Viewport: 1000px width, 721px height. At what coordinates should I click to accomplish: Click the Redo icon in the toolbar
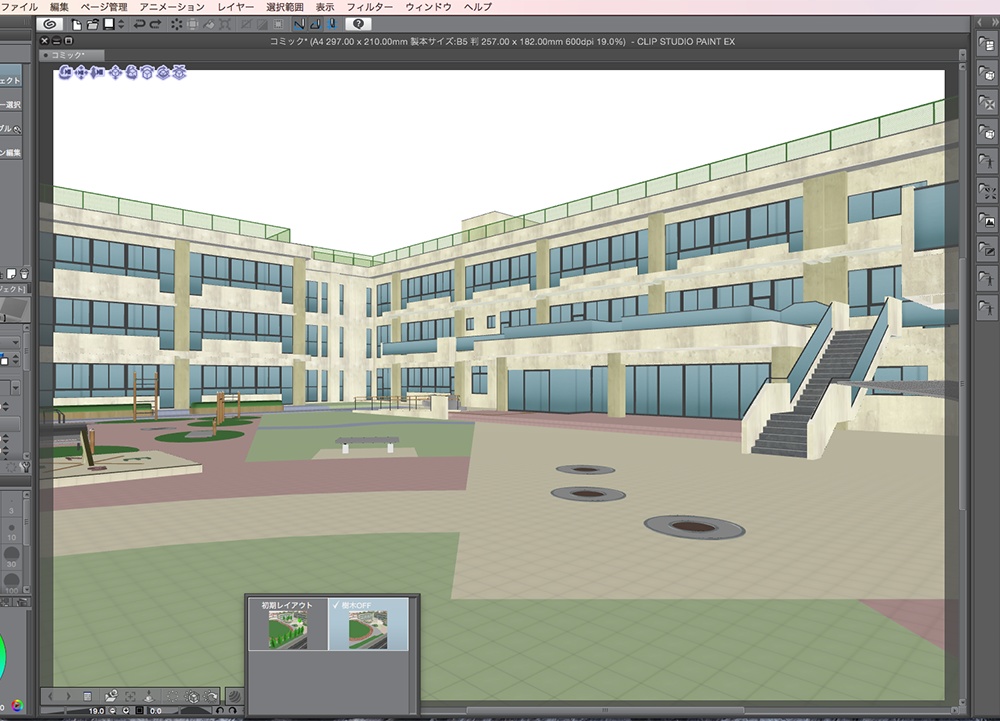156,23
